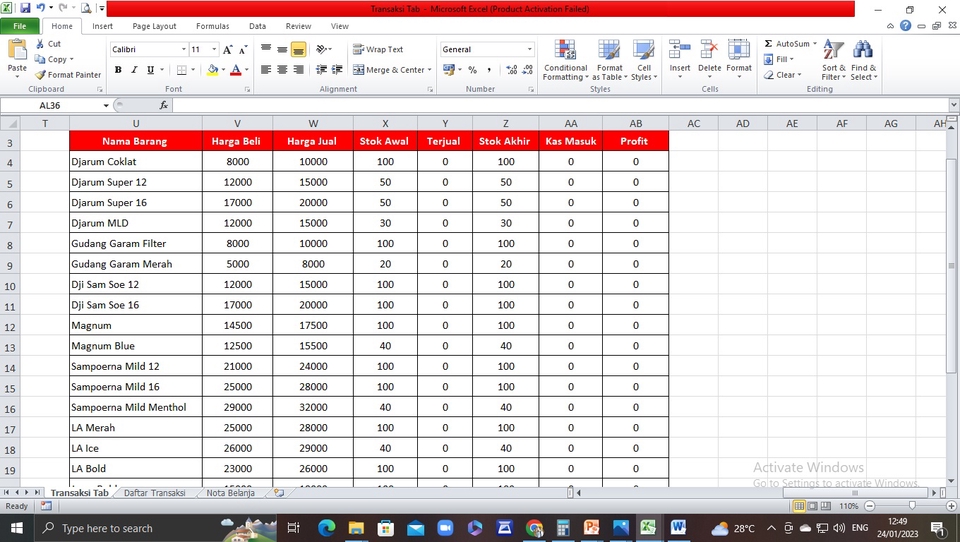Open Format as Table gallery
960x542 pixels.
pos(609,60)
